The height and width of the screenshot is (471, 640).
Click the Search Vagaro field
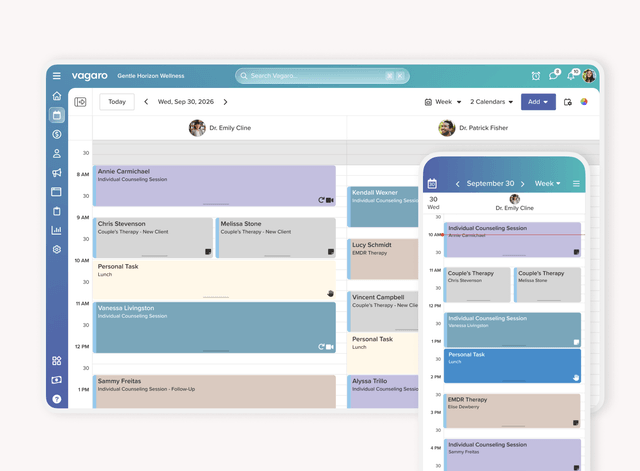click(322, 76)
